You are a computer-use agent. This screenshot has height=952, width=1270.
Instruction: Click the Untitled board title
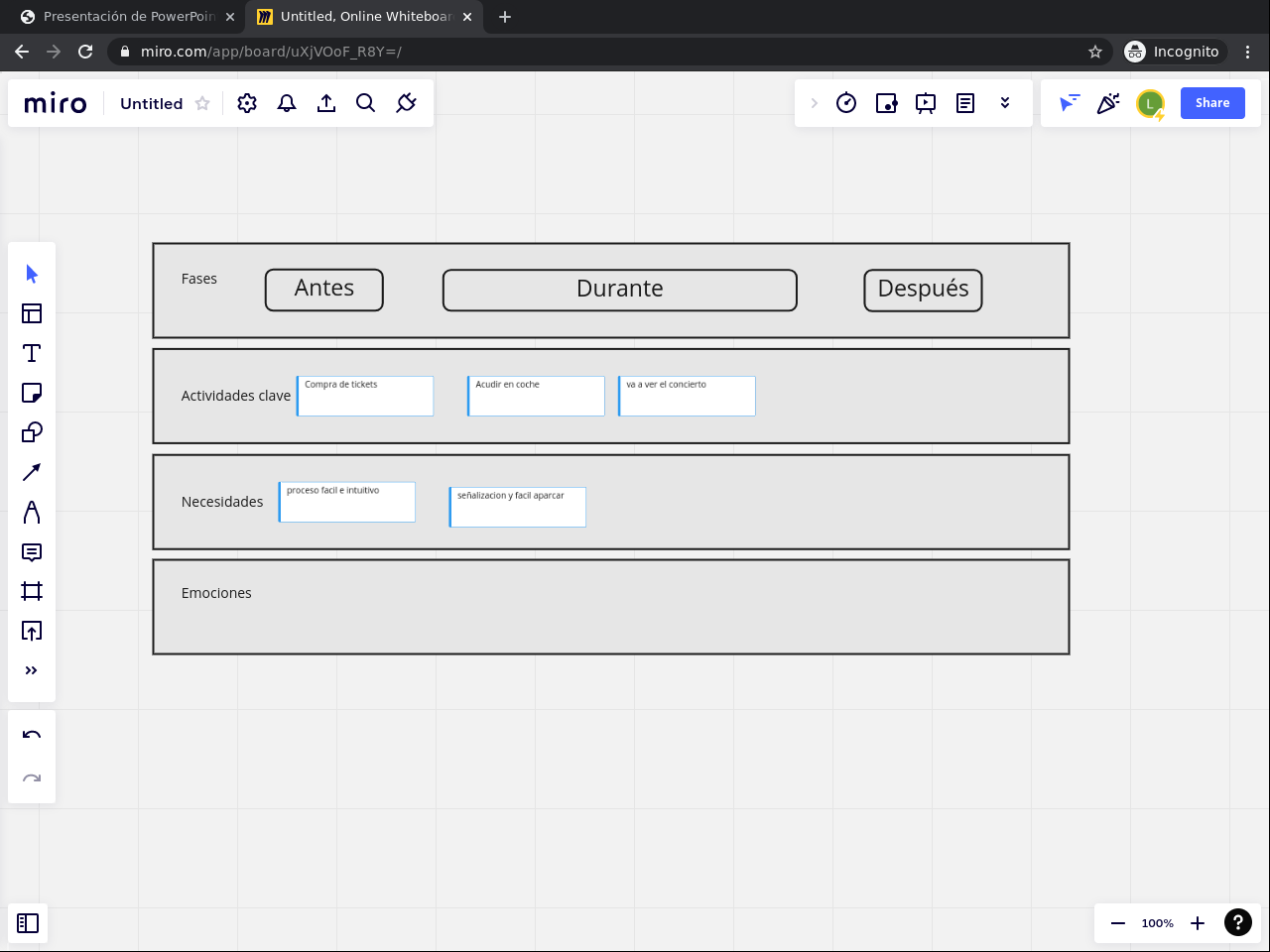point(151,103)
